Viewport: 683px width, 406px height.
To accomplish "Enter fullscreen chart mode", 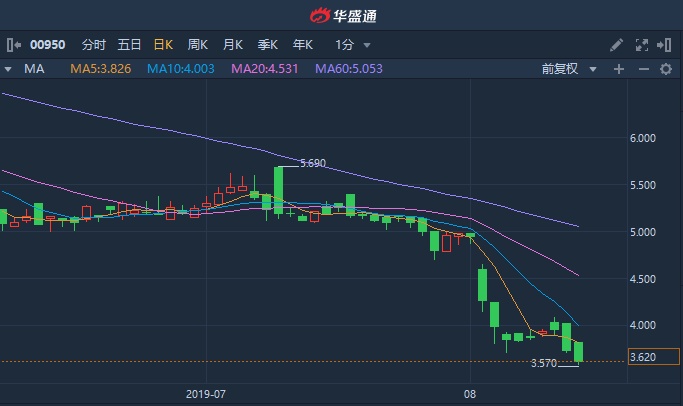I will [x=642, y=45].
